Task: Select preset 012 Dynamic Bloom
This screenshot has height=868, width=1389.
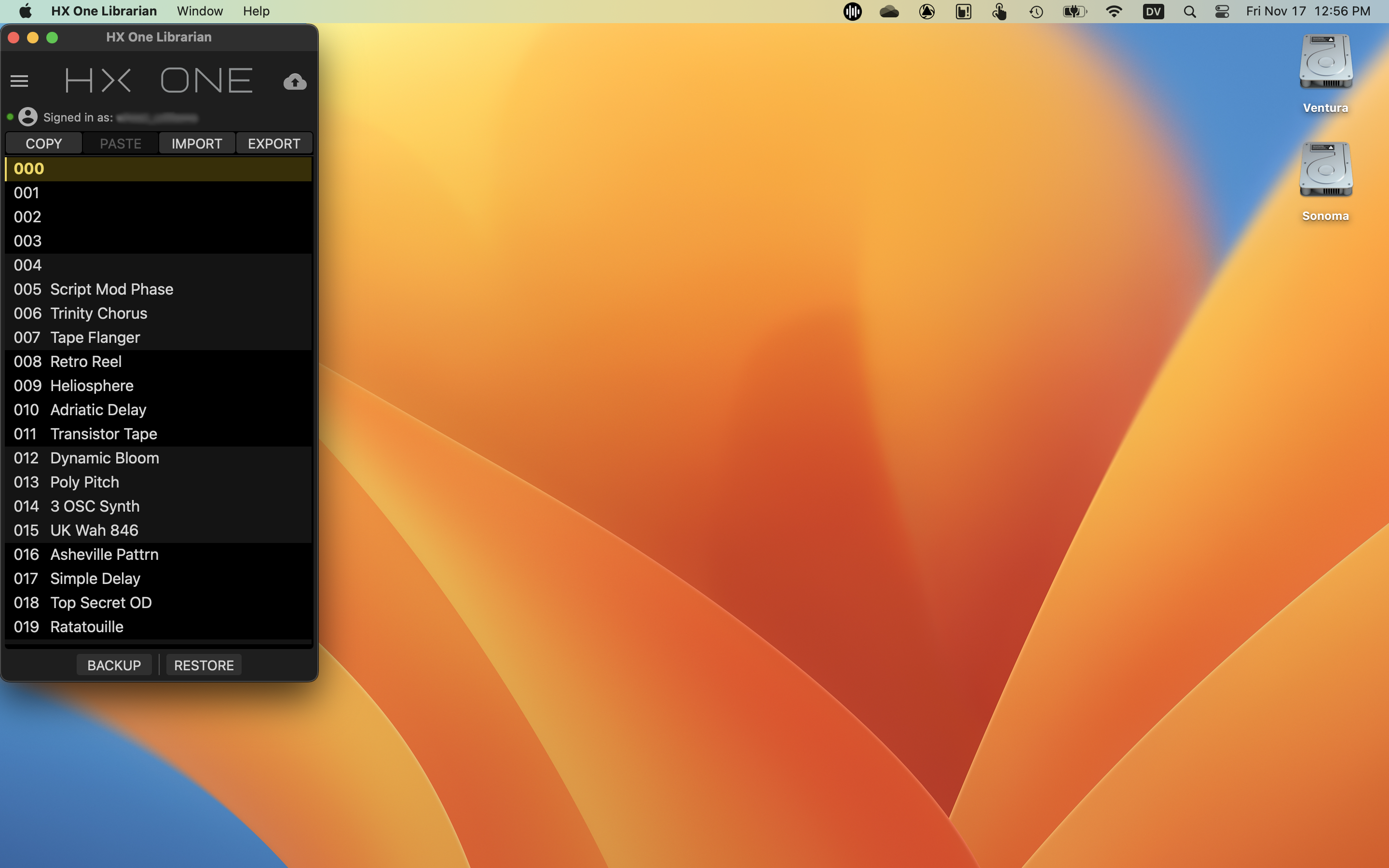Action: pos(158,458)
